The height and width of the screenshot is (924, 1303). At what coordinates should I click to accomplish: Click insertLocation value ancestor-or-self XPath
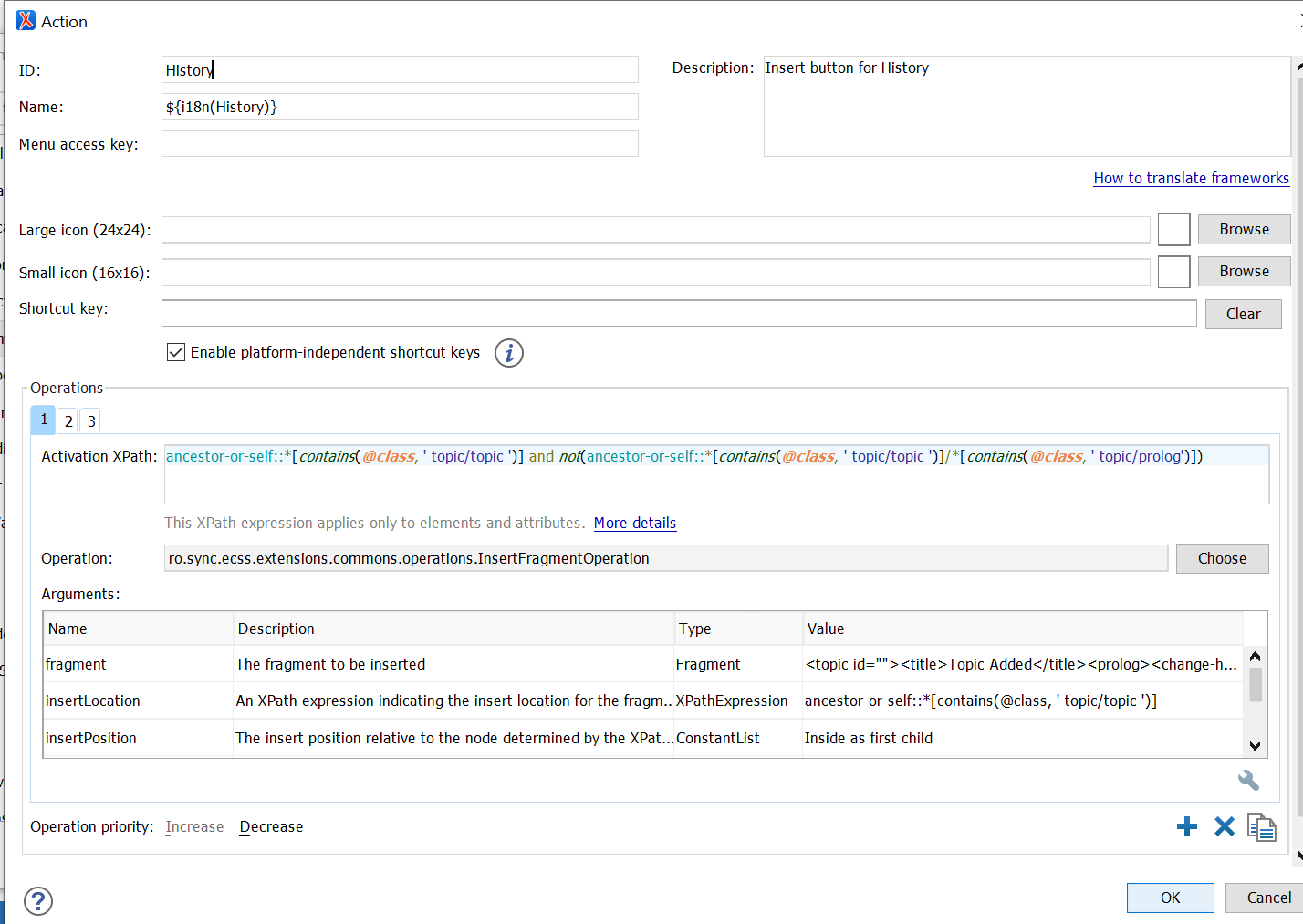tap(981, 701)
